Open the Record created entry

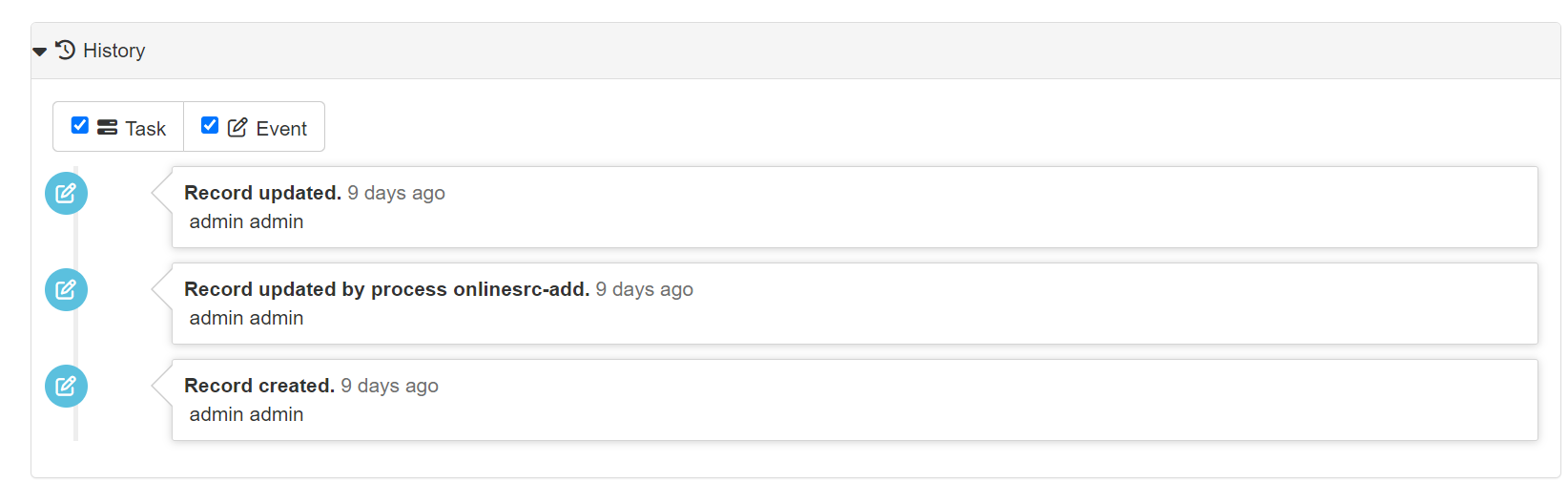tap(855, 400)
